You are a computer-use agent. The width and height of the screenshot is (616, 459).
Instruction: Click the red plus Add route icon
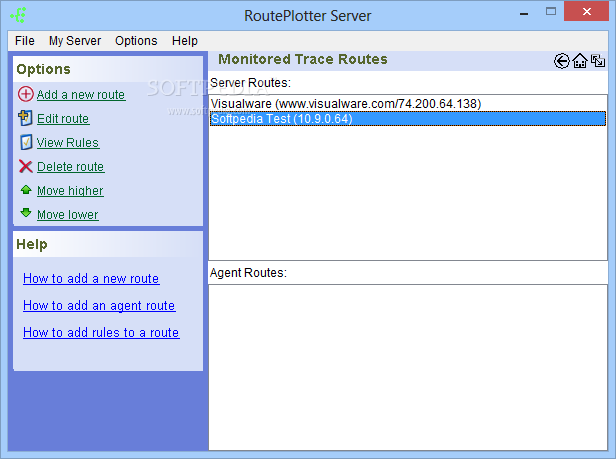point(26,94)
